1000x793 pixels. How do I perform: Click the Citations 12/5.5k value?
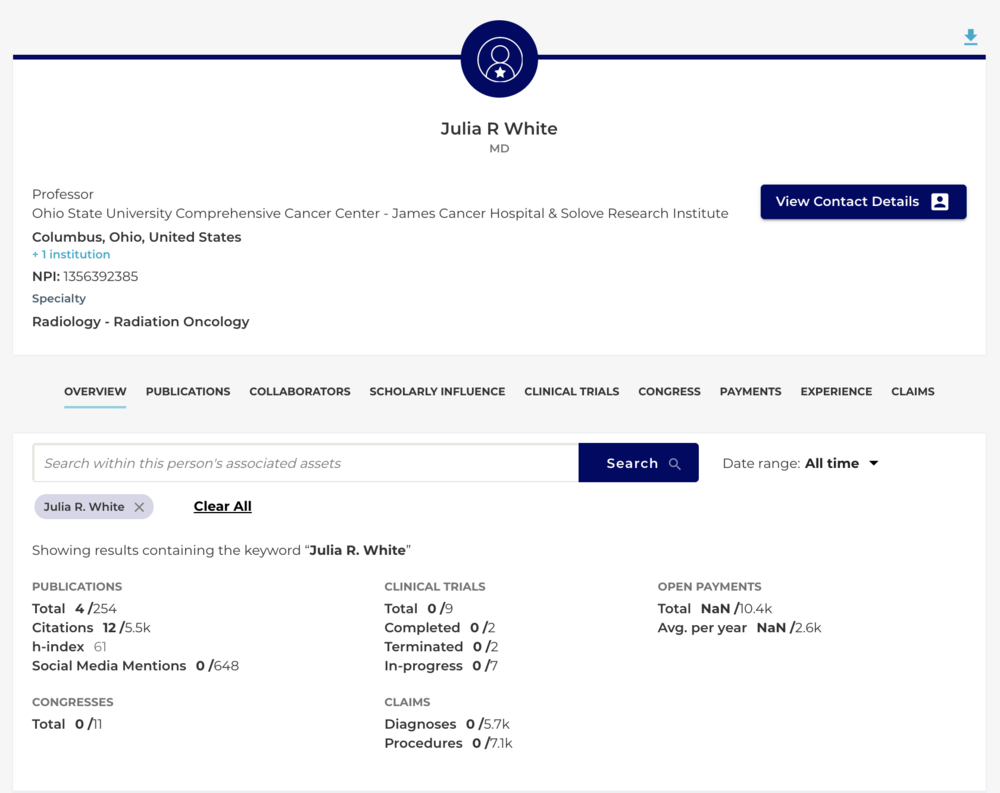coord(126,628)
